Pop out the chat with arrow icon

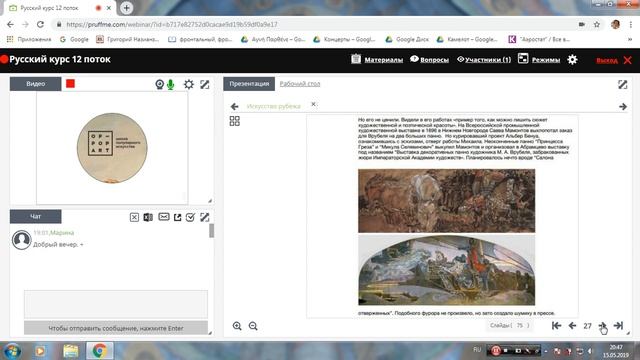pyautogui.click(x=178, y=217)
